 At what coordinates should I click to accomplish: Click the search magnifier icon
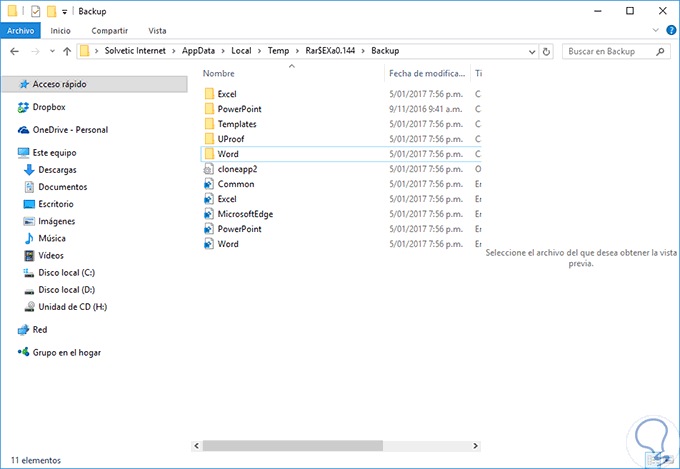point(660,52)
